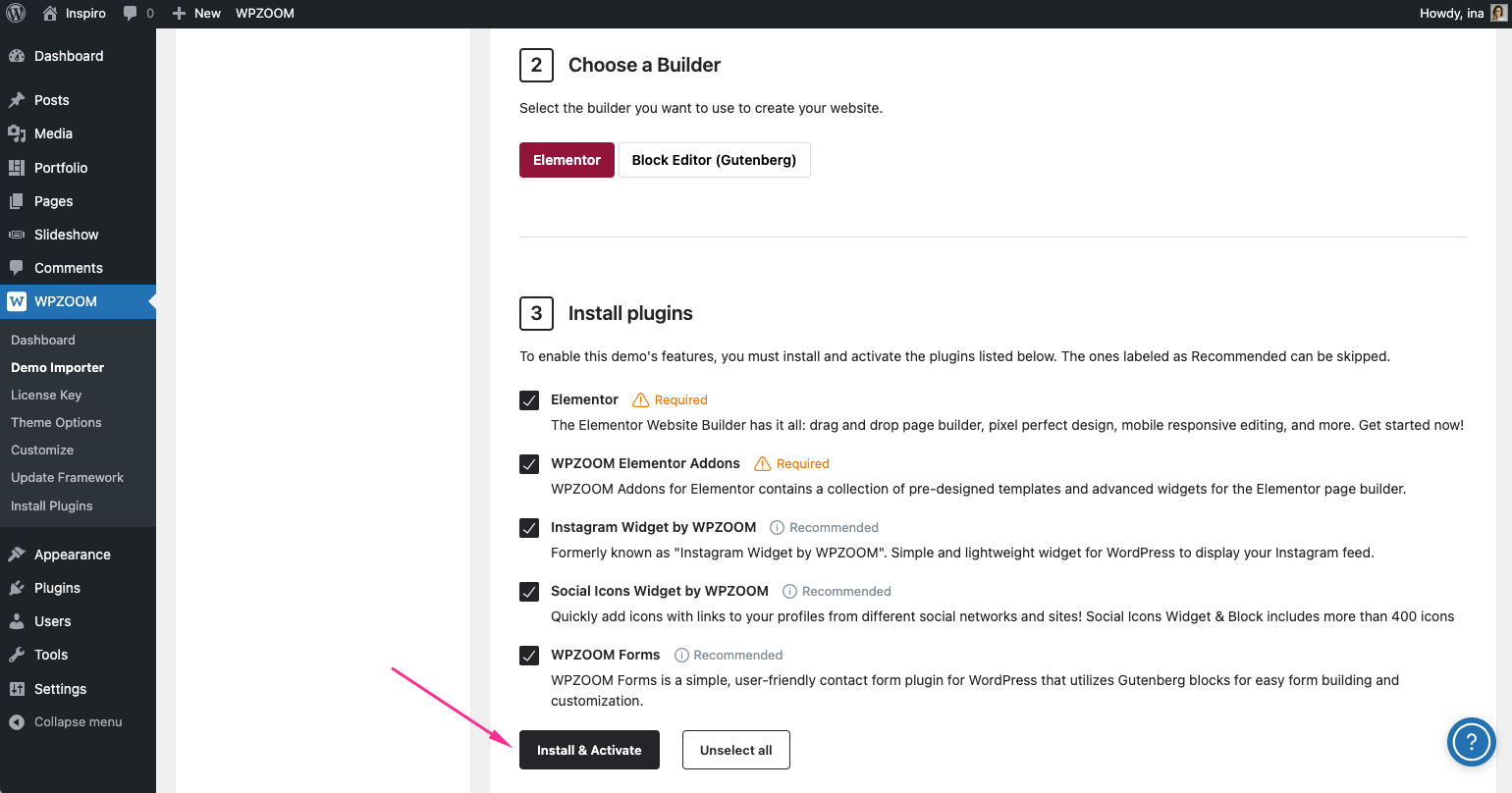Open WPZOOM submenu Dashboard link

pyautogui.click(x=43, y=340)
